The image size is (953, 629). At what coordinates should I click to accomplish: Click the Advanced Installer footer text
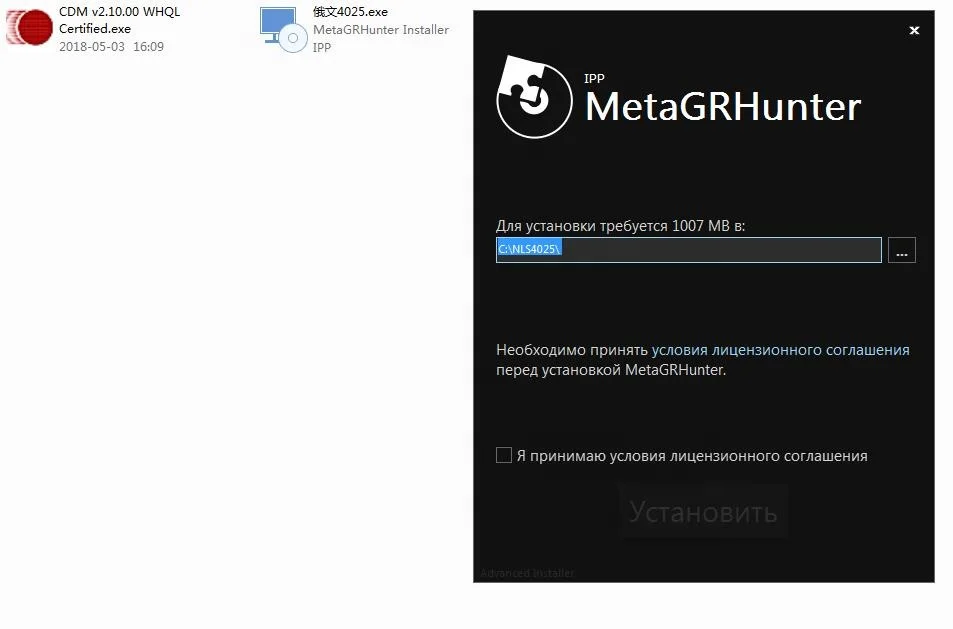[x=527, y=573]
